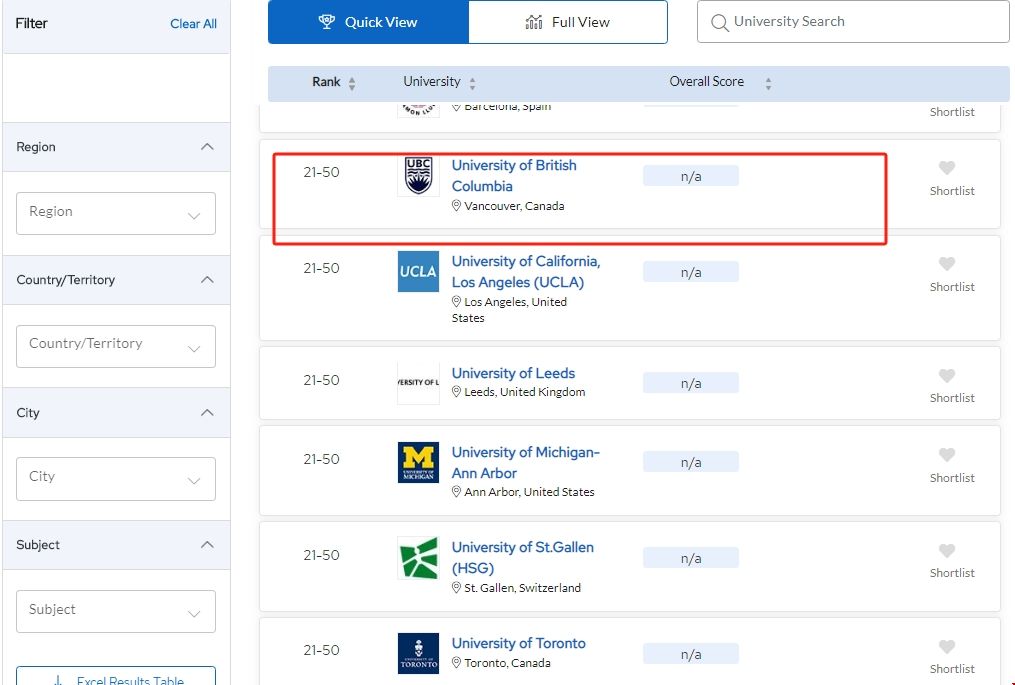The image size is (1015, 685).
Task: Open the Country/Territory dropdown
Action: pyautogui.click(x=116, y=345)
